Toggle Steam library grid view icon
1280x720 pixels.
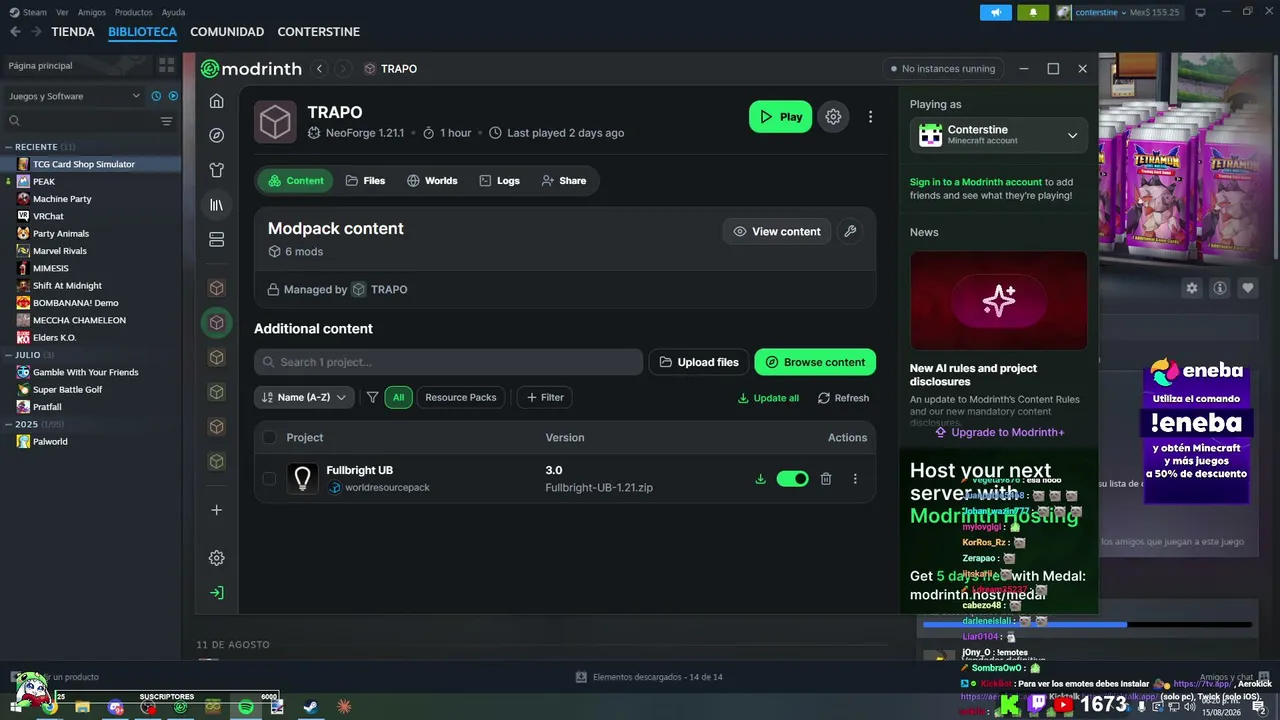point(166,65)
